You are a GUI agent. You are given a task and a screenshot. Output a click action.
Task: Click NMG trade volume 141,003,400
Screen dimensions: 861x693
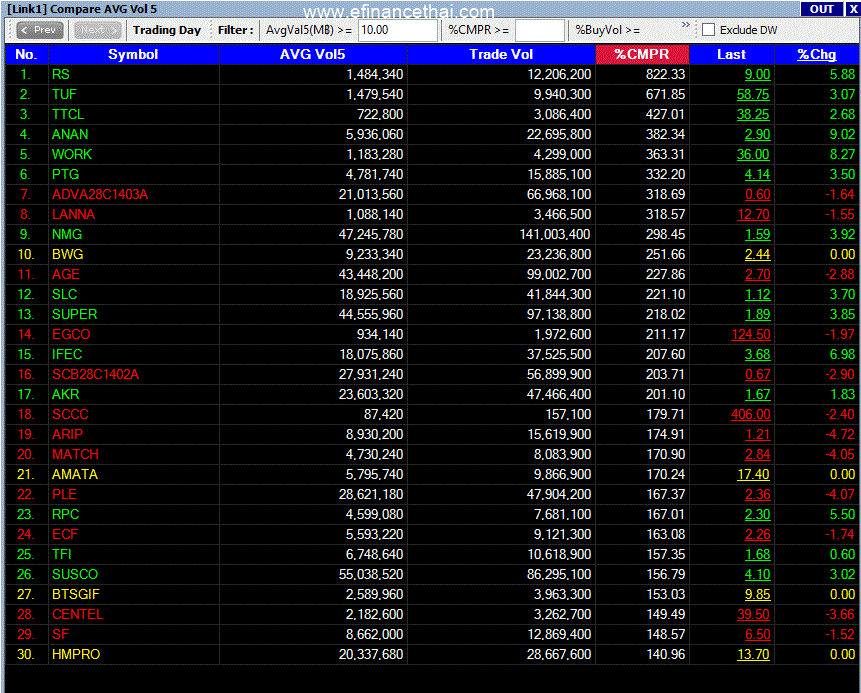click(555, 234)
